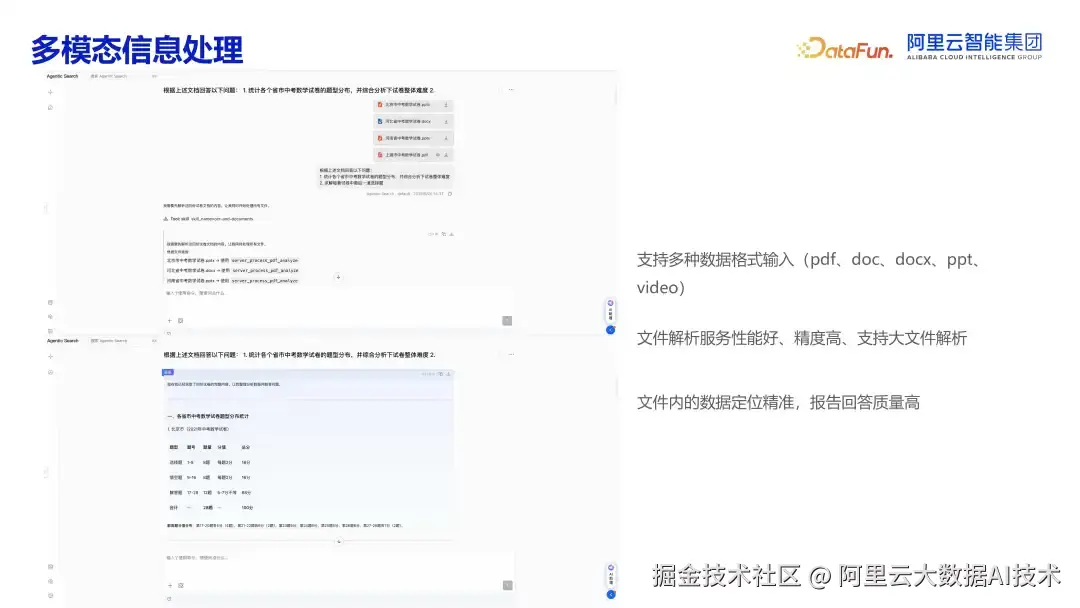Click new-chat plus icon in results-table window sidebar

pyautogui.click(x=50, y=357)
